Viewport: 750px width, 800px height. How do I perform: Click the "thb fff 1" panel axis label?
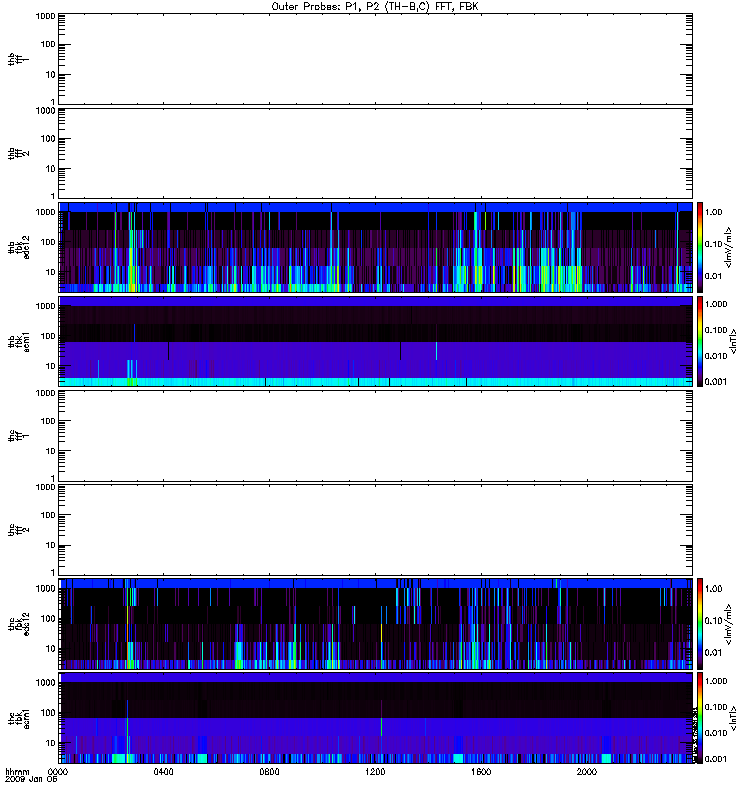click(18, 59)
